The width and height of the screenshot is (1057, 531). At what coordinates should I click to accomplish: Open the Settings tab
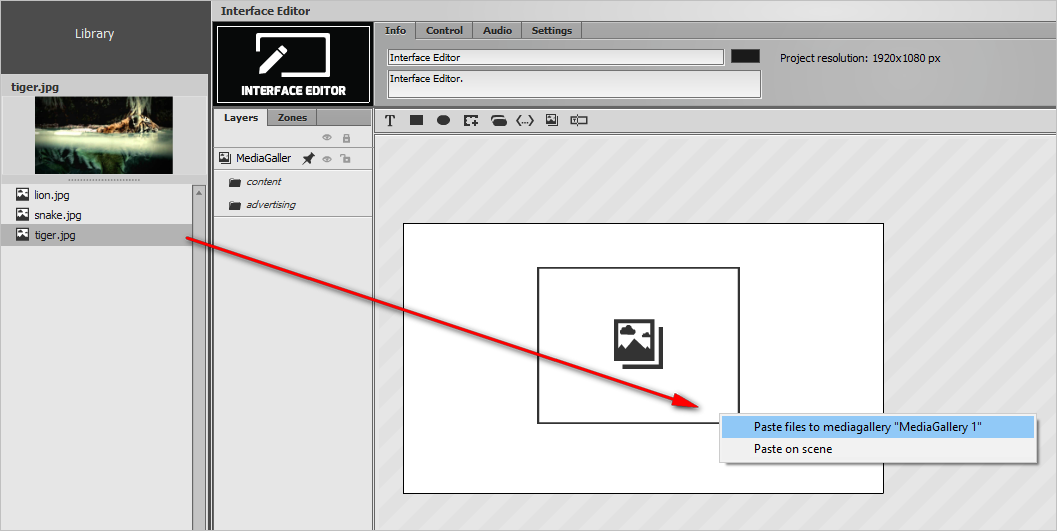coord(551,30)
